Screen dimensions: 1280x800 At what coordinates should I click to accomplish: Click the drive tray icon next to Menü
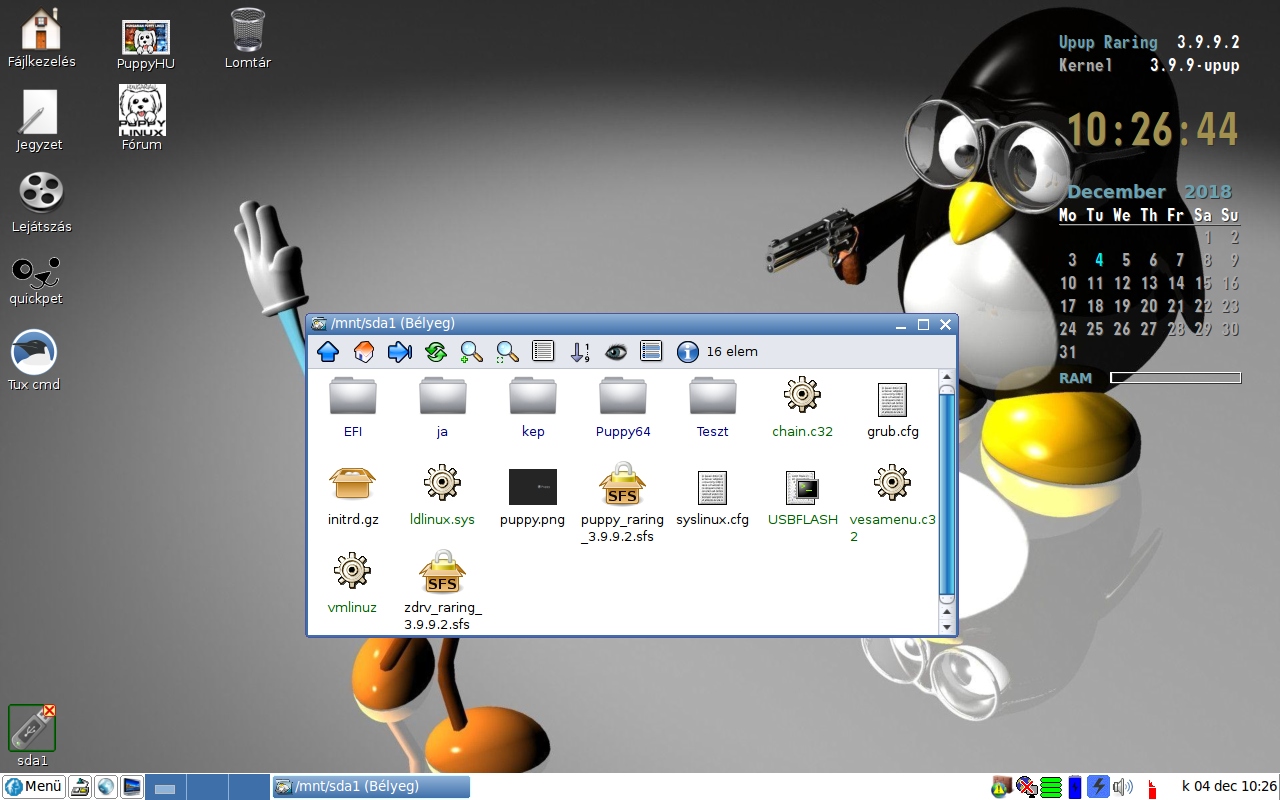click(x=80, y=787)
